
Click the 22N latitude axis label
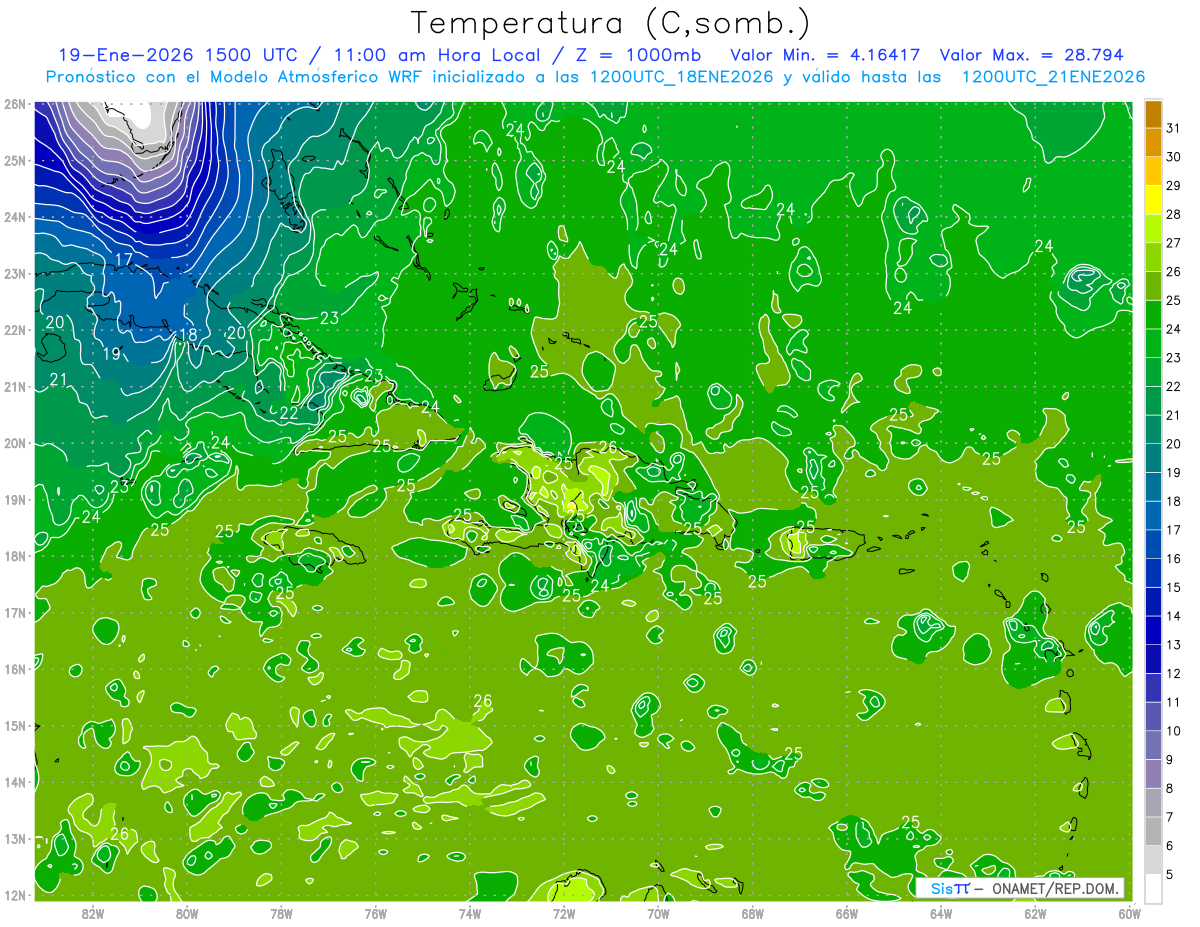pos(14,330)
